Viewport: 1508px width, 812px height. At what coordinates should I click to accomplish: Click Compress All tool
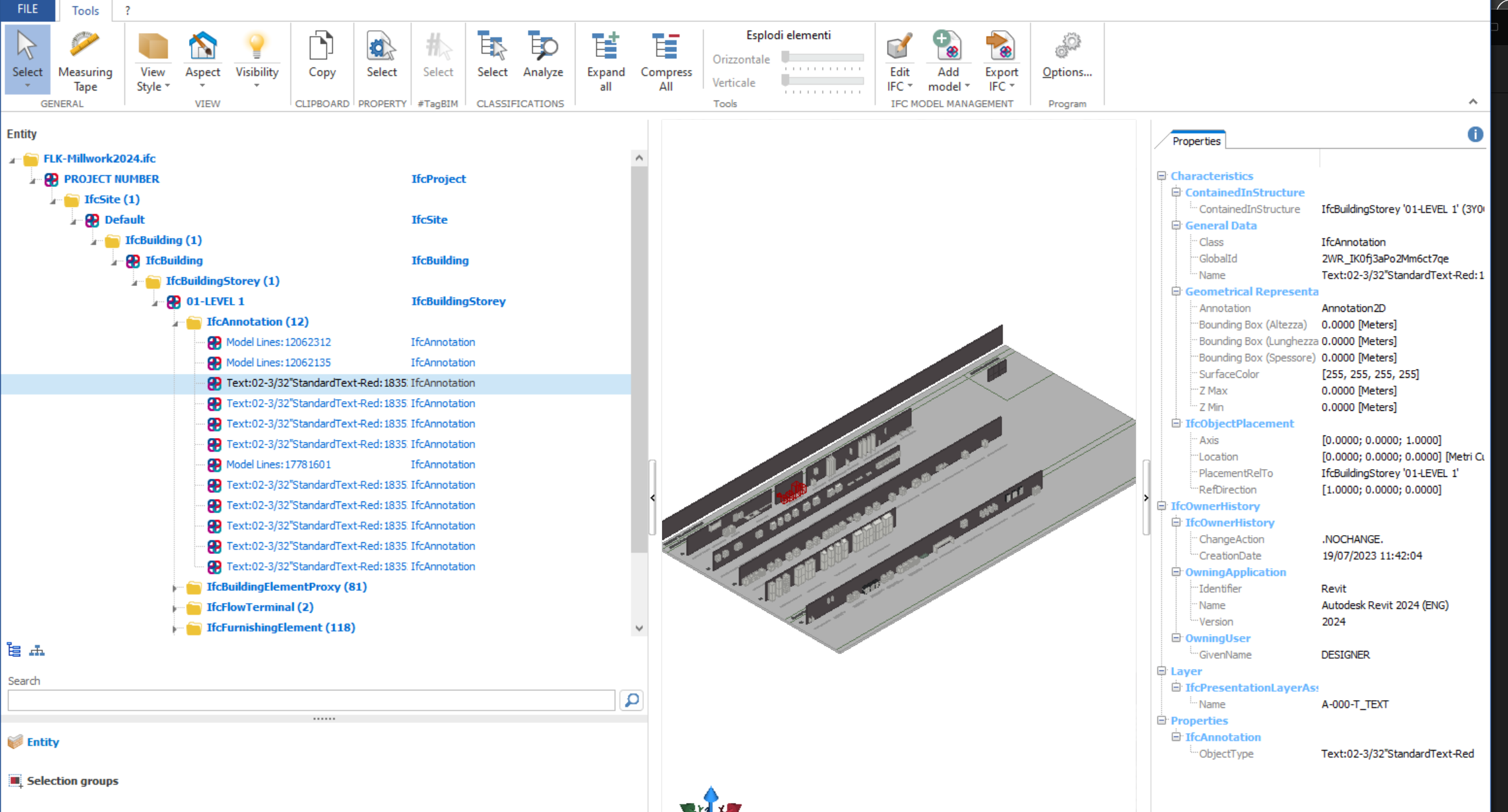666,61
